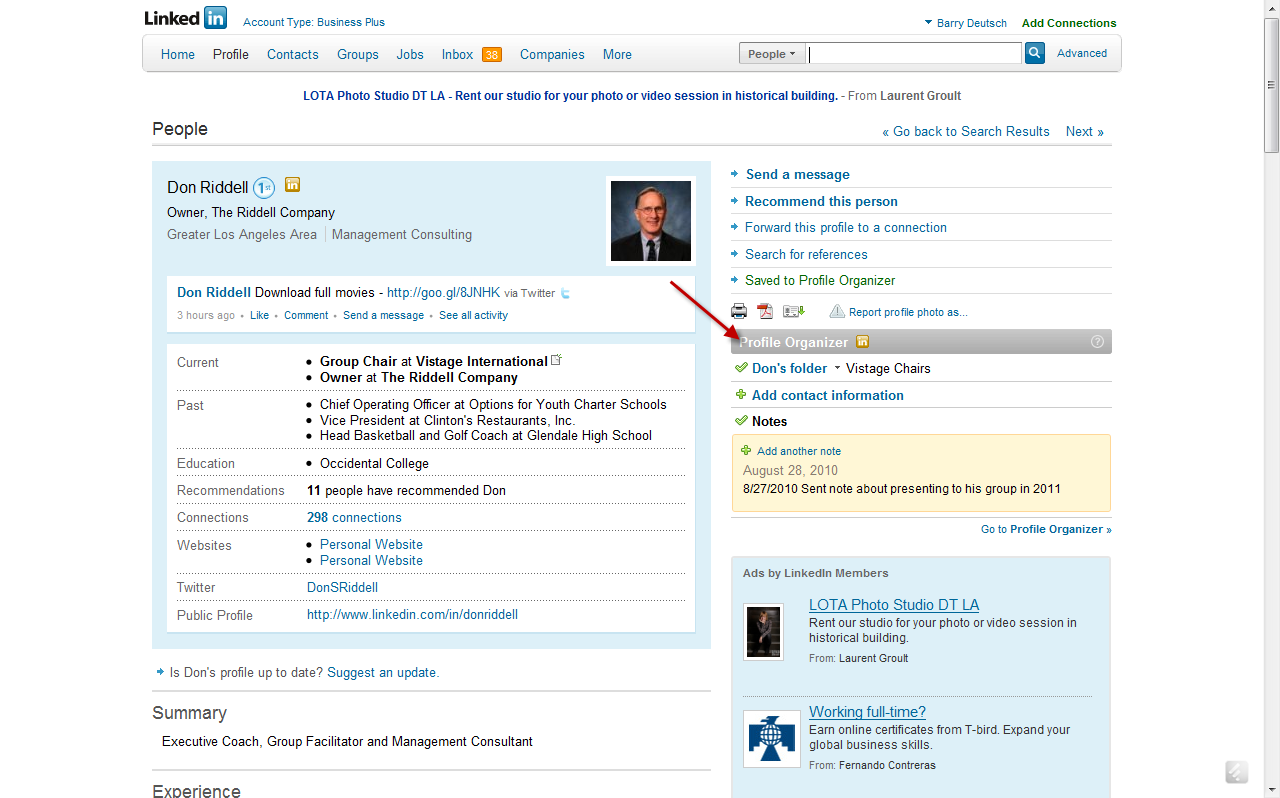Screen dimensions: 1280x798
Task: Click inside the people search text field
Action: (914, 54)
